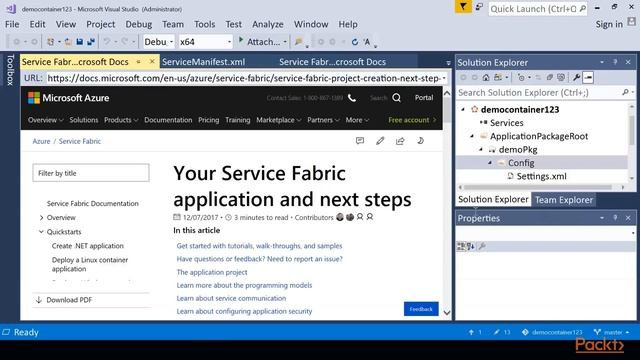The height and width of the screenshot is (360, 640).
Task: Click Solution Explorer Properties wrench icon
Action: point(576,77)
